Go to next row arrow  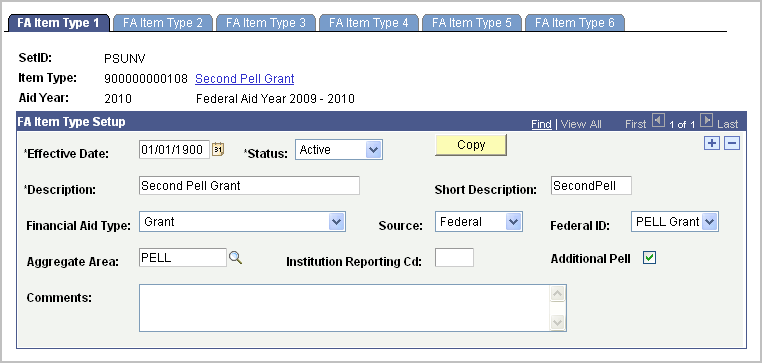(706, 120)
